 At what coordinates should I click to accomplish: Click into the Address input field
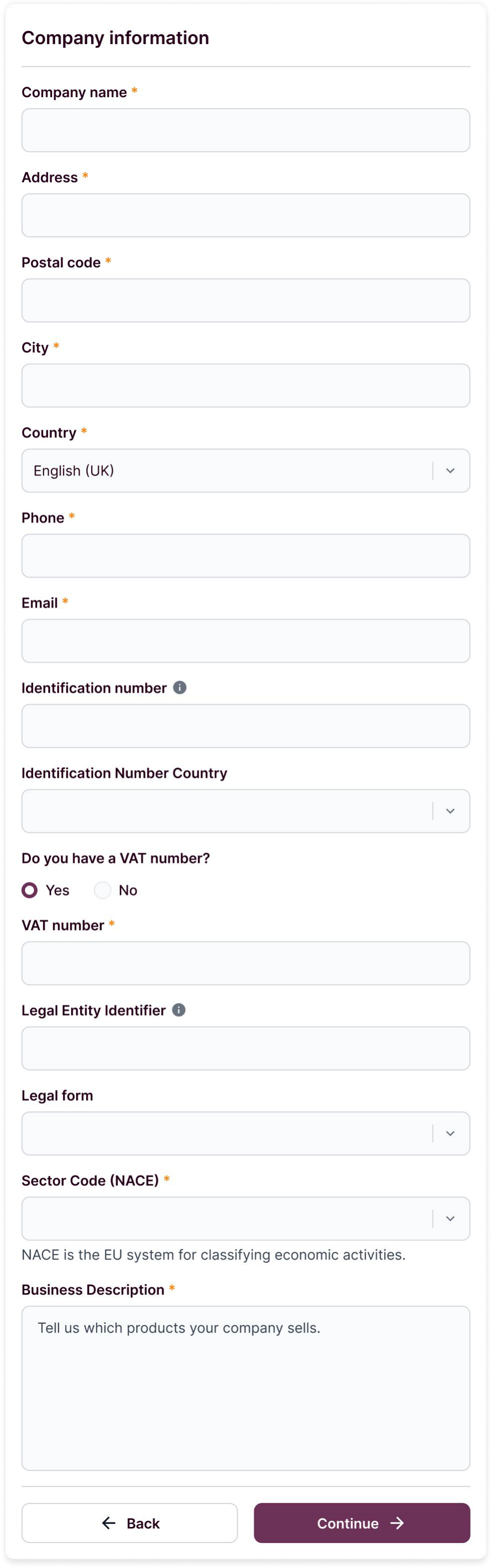click(x=245, y=216)
